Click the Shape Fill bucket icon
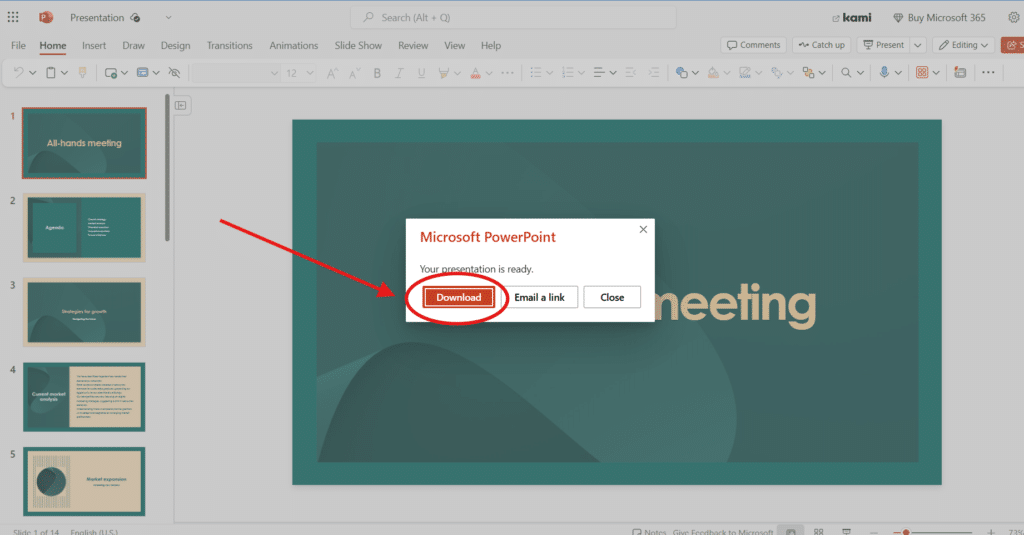Image resolution: width=1024 pixels, height=535 pixels. 713,73
